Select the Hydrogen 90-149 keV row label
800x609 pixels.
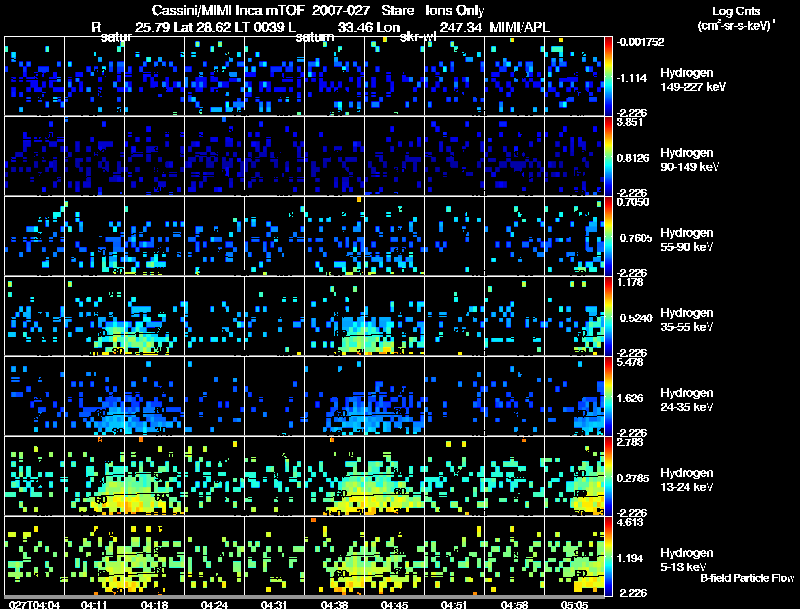[689, 160]
